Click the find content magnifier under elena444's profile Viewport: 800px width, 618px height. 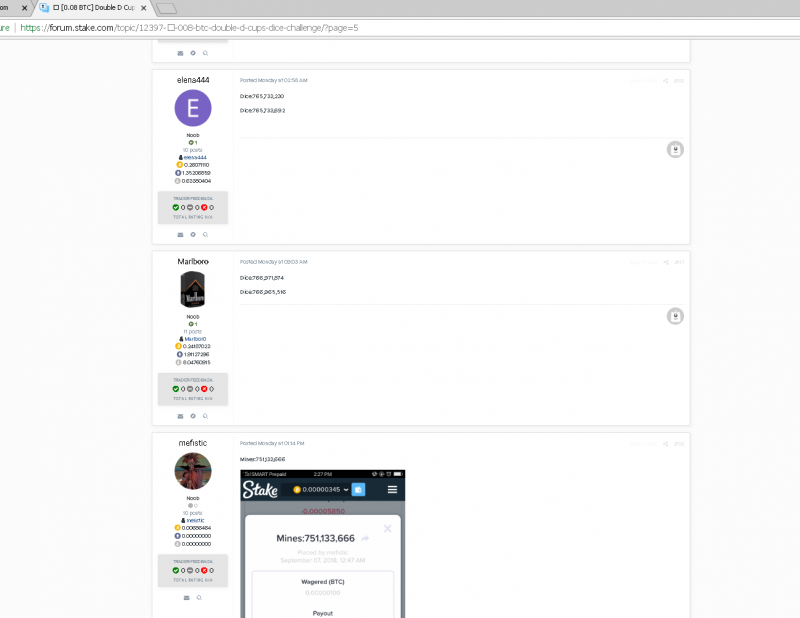205,235
